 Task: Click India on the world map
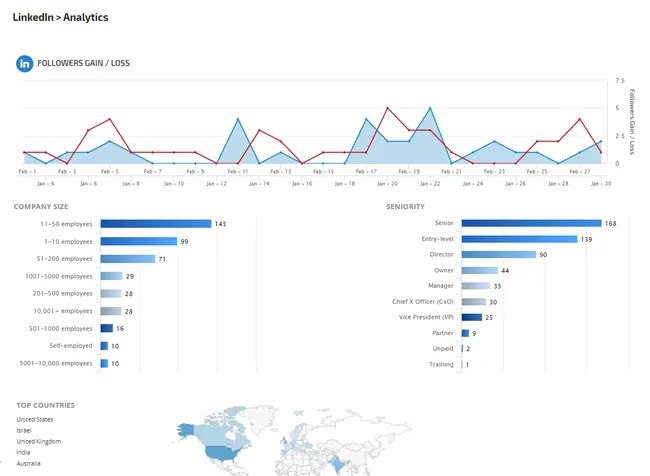click(x=338, y=464)
